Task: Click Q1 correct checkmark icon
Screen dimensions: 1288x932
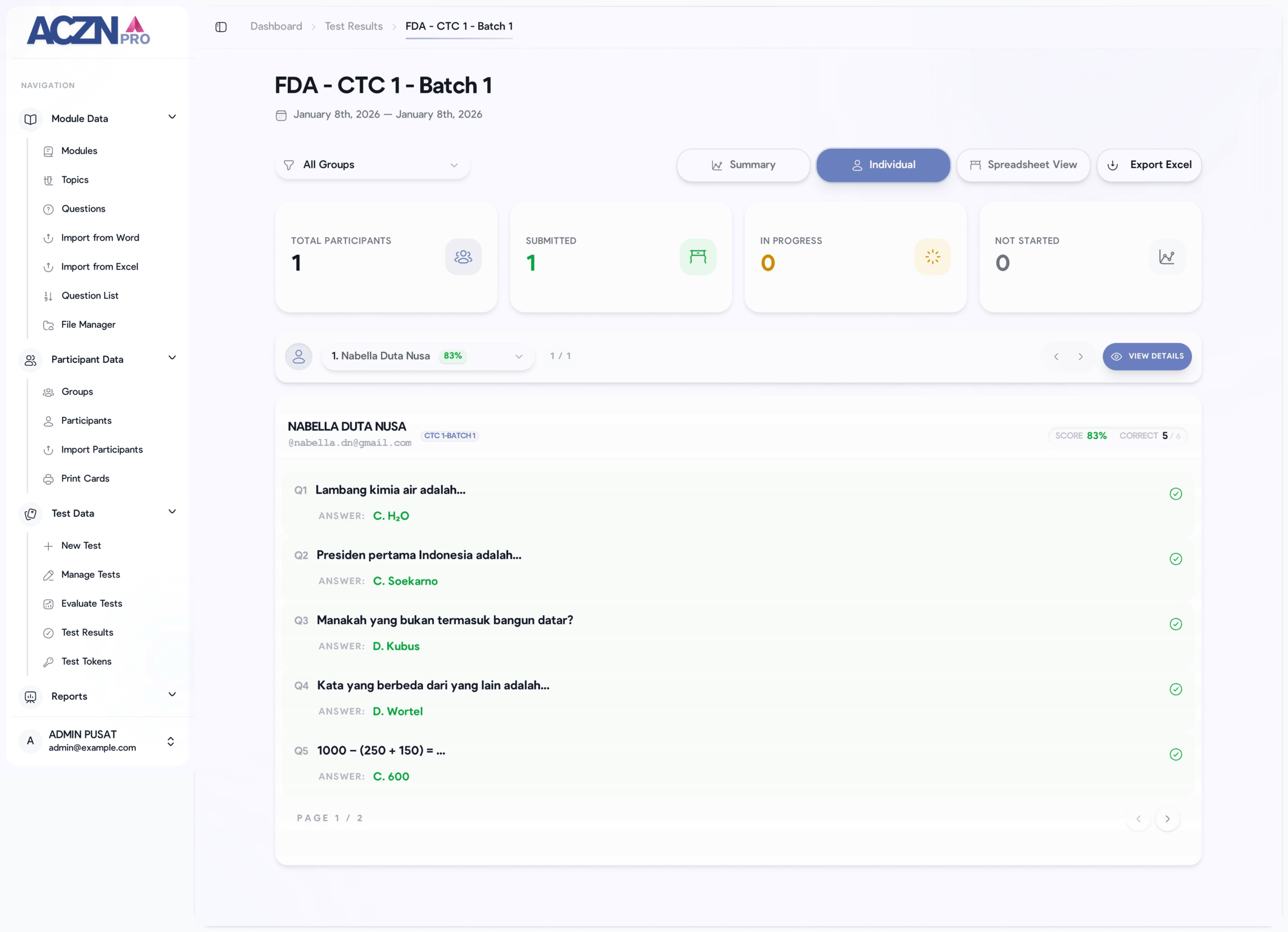Action: coord(1175,494)
